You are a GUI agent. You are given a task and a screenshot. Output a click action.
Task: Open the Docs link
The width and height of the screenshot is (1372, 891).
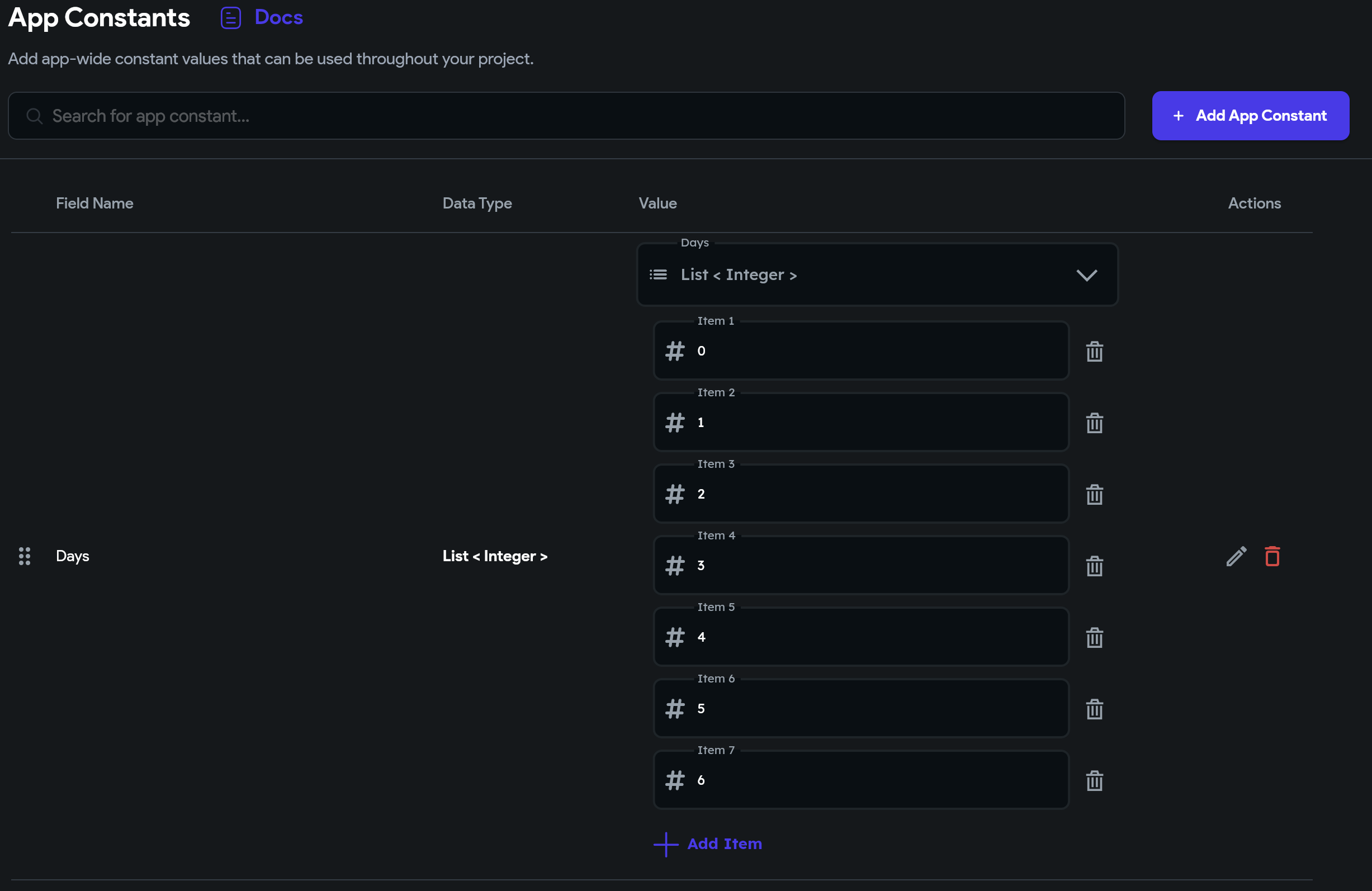278,18
